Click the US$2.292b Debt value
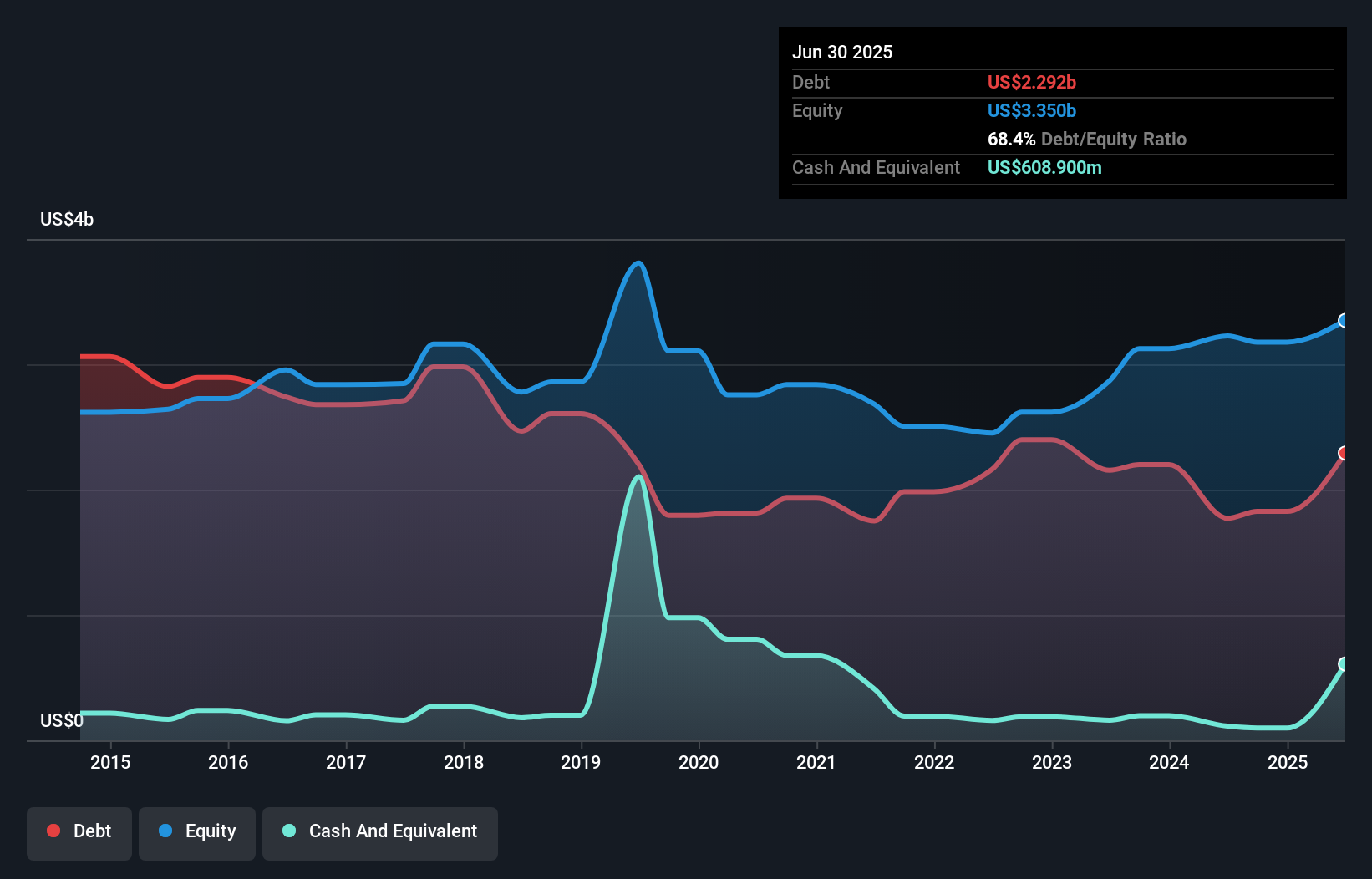Viewport: 1372px width, 879px height. click(x=1032, y=82)
